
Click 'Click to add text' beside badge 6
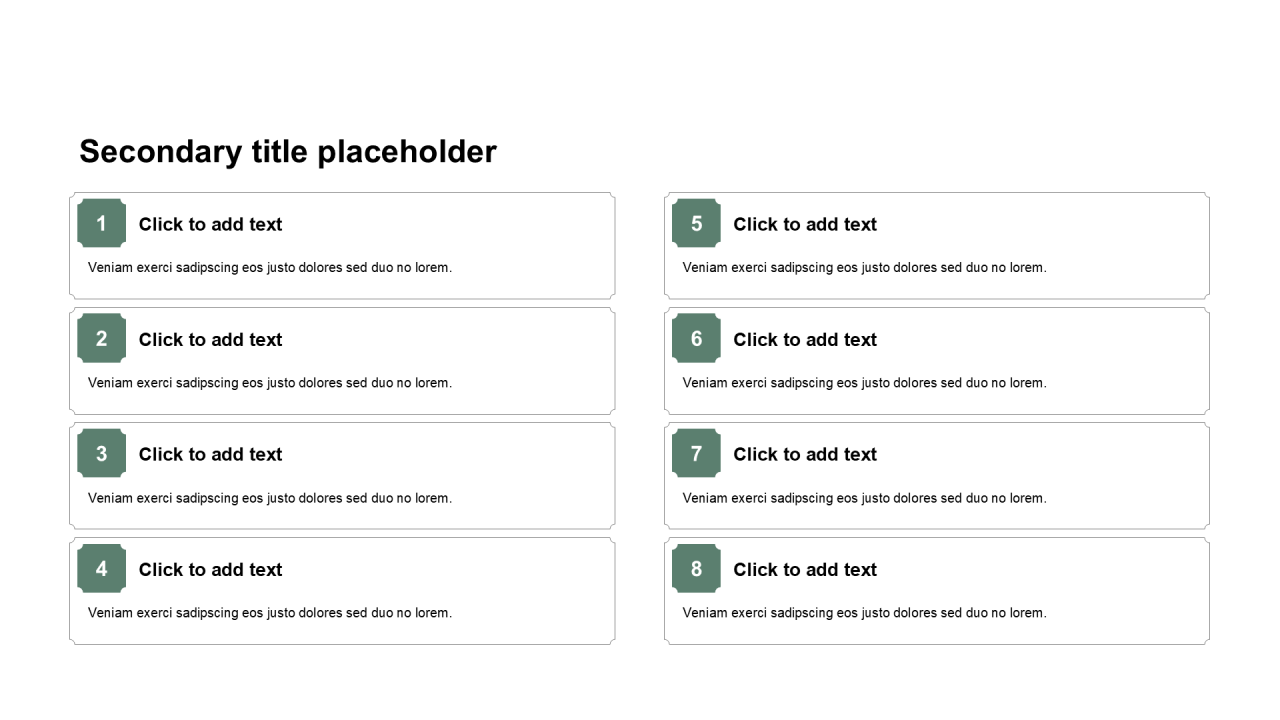[x=805, y=339]
